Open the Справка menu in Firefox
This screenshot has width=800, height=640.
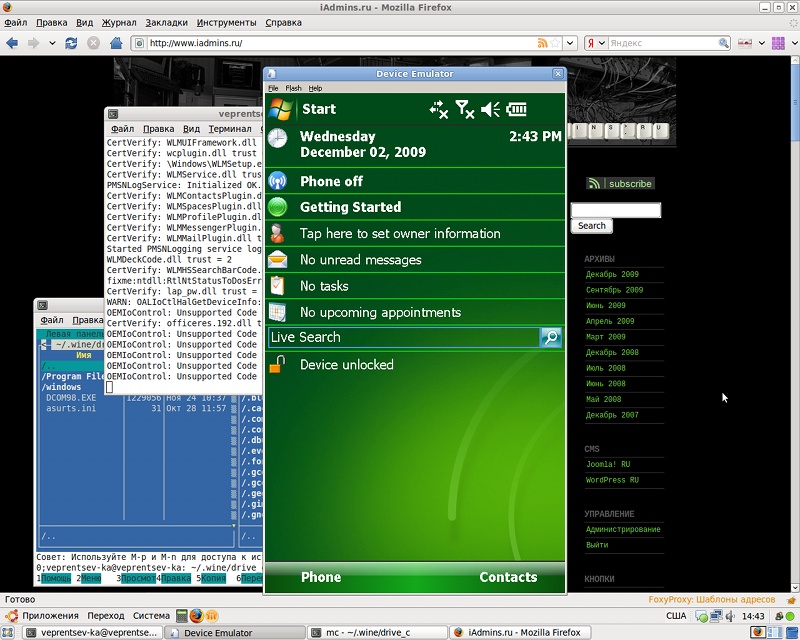283,22
